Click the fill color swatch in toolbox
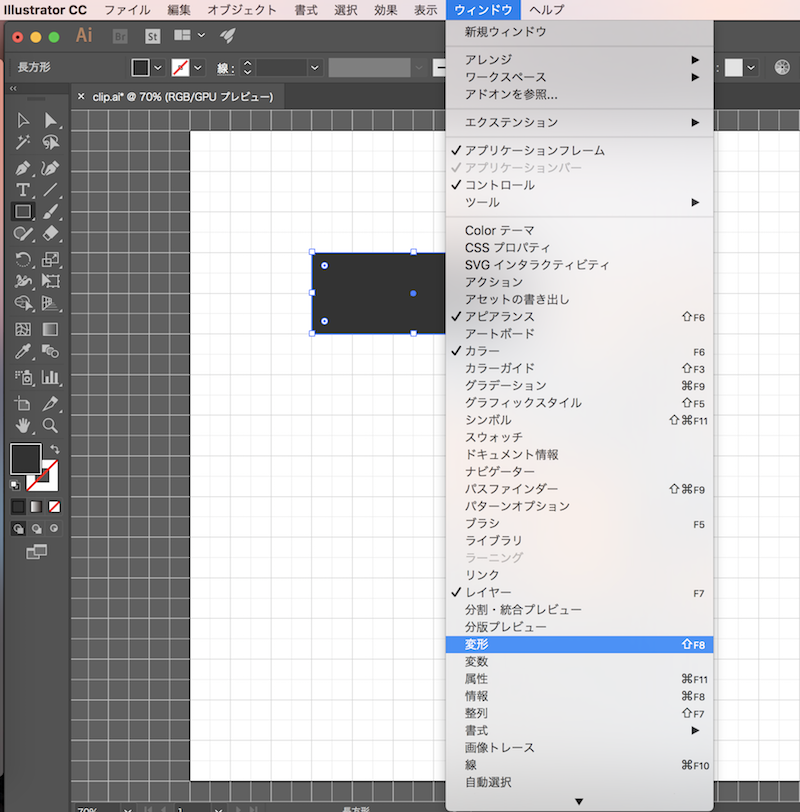 [x=25, y=459]
